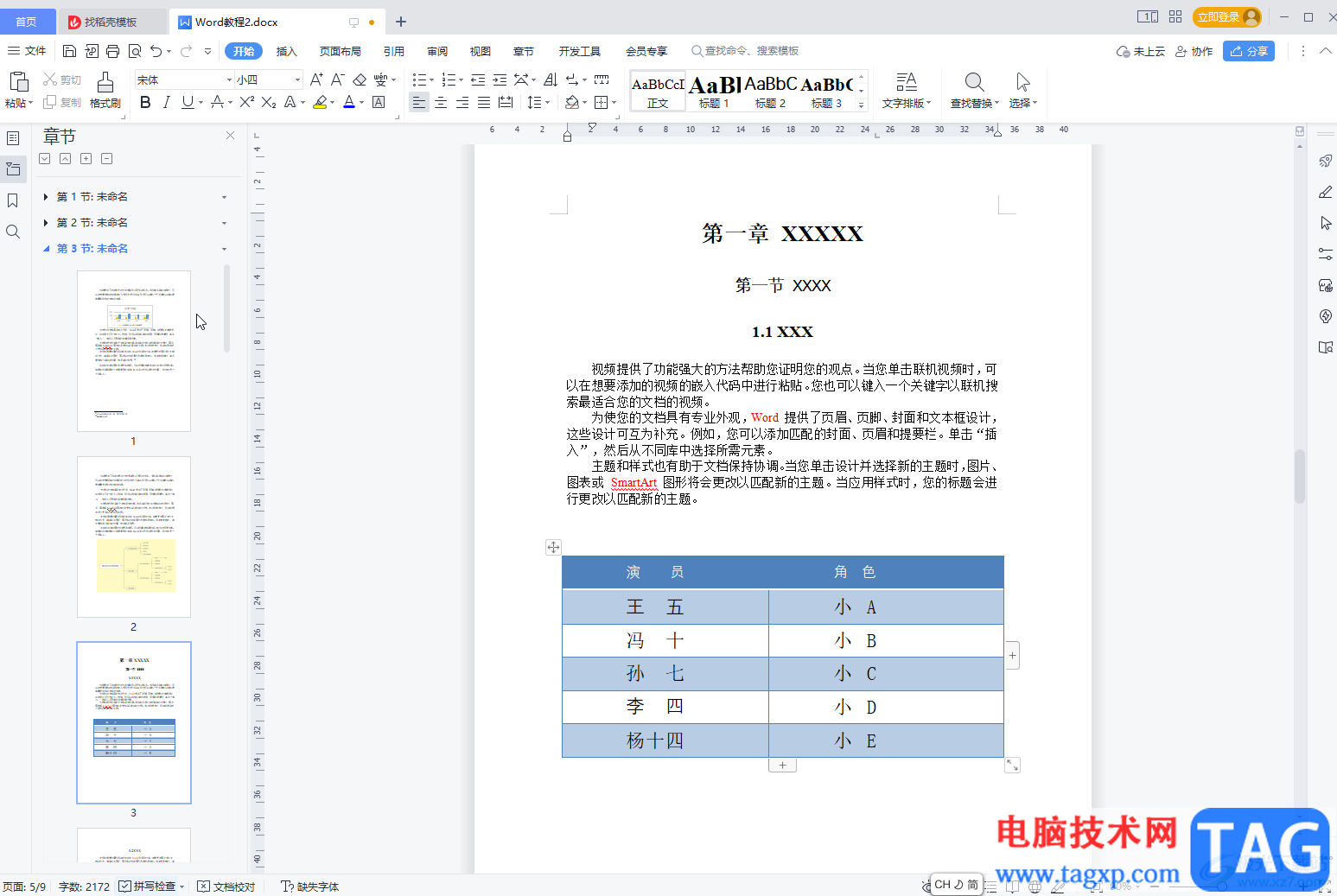Screen dimensions: 1337x896
Task: Click the table move handle icon
Action: point(553,547)
